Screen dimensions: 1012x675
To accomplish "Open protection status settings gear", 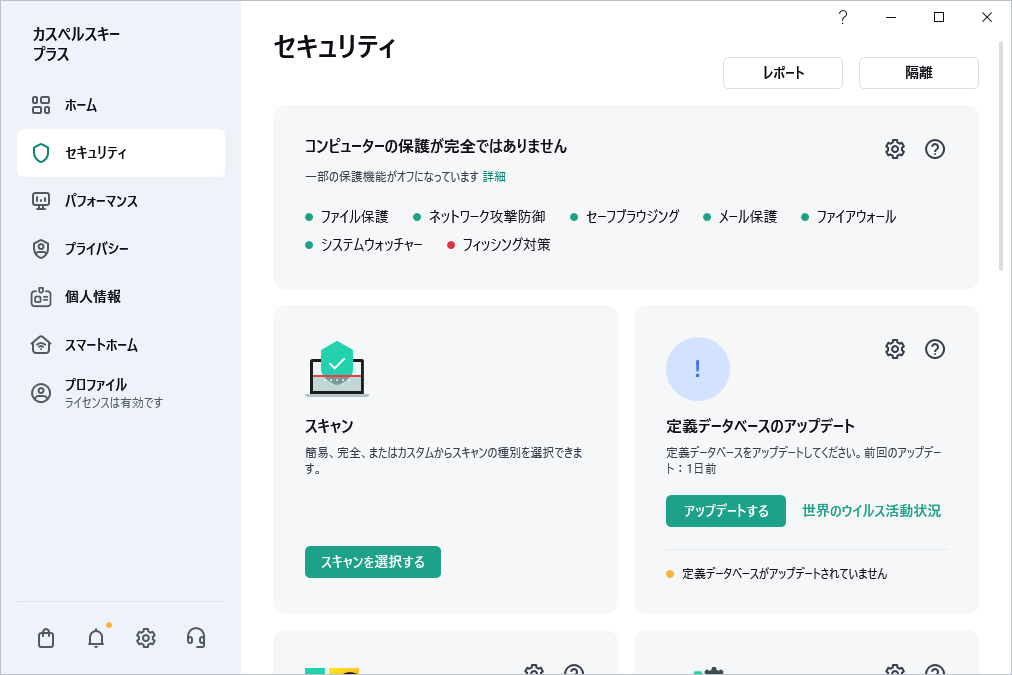I will point(895,149).
